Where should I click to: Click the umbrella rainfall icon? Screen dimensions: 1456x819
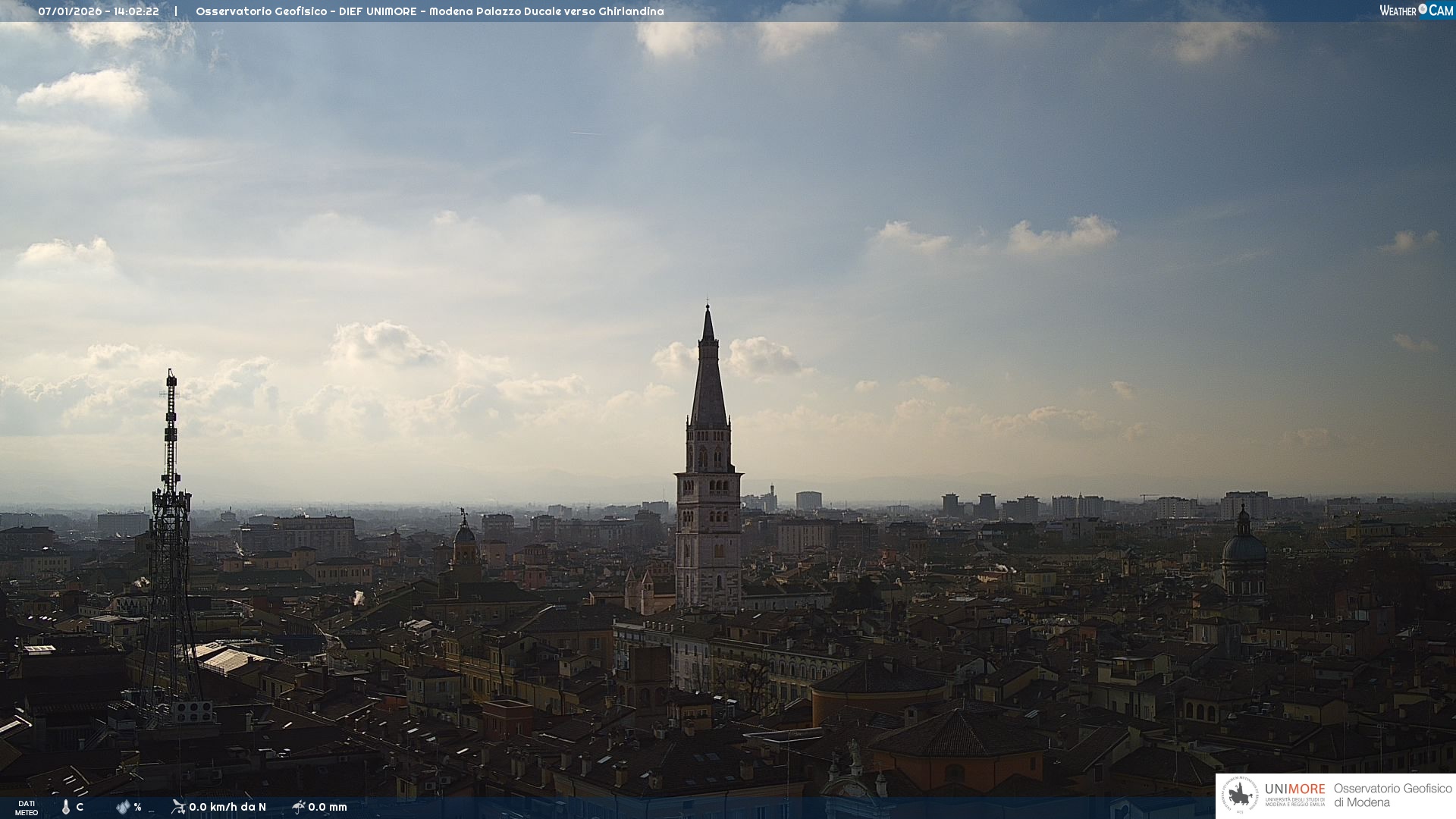click(299, 807)
